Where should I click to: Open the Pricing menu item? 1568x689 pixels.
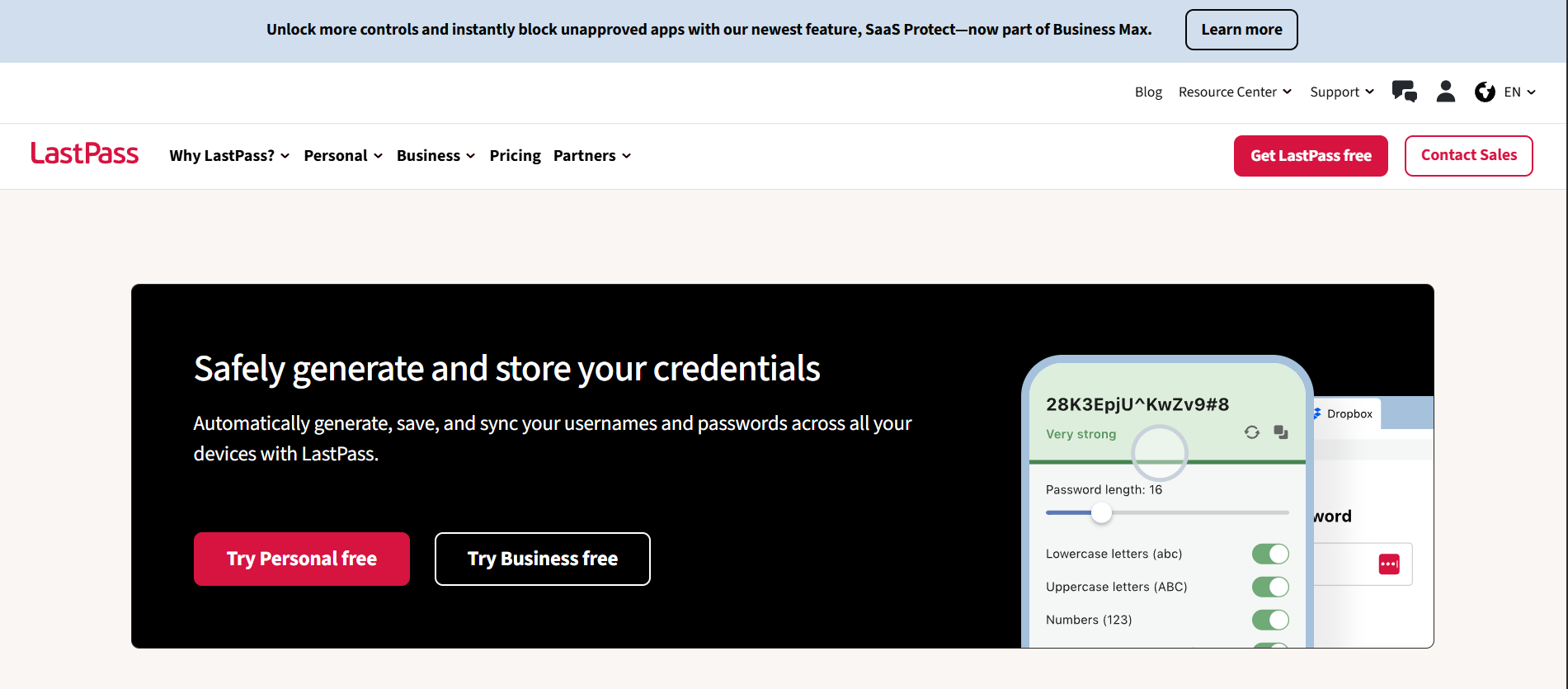[515, 156]
